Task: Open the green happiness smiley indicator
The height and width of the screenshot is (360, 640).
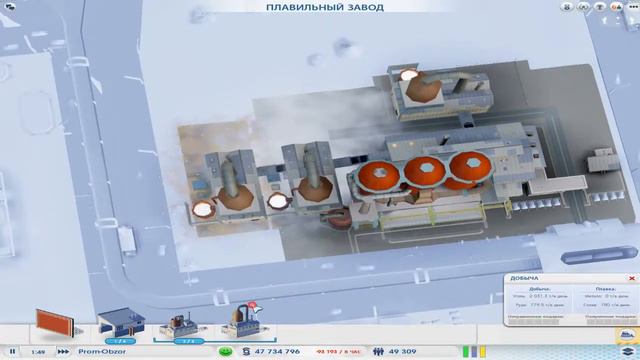Action: pyautogui.click(x=225, y=351)
